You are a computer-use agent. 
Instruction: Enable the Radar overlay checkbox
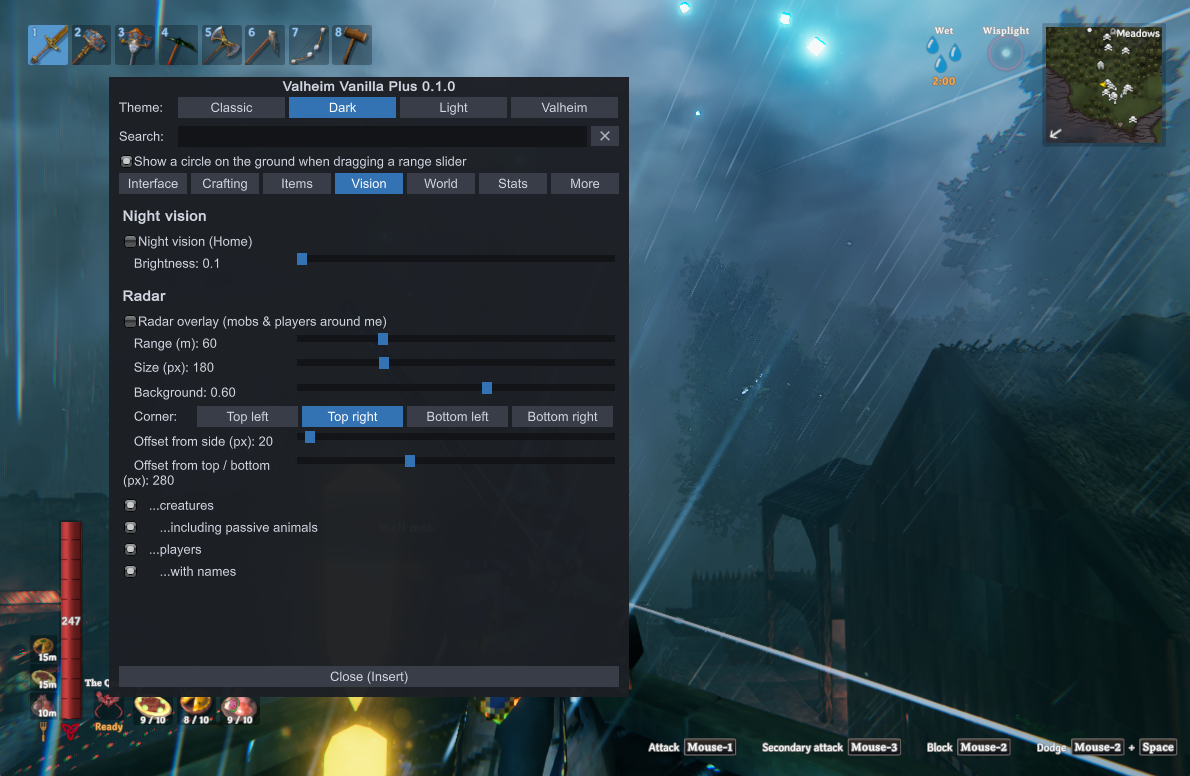click(x=131, y=321)
